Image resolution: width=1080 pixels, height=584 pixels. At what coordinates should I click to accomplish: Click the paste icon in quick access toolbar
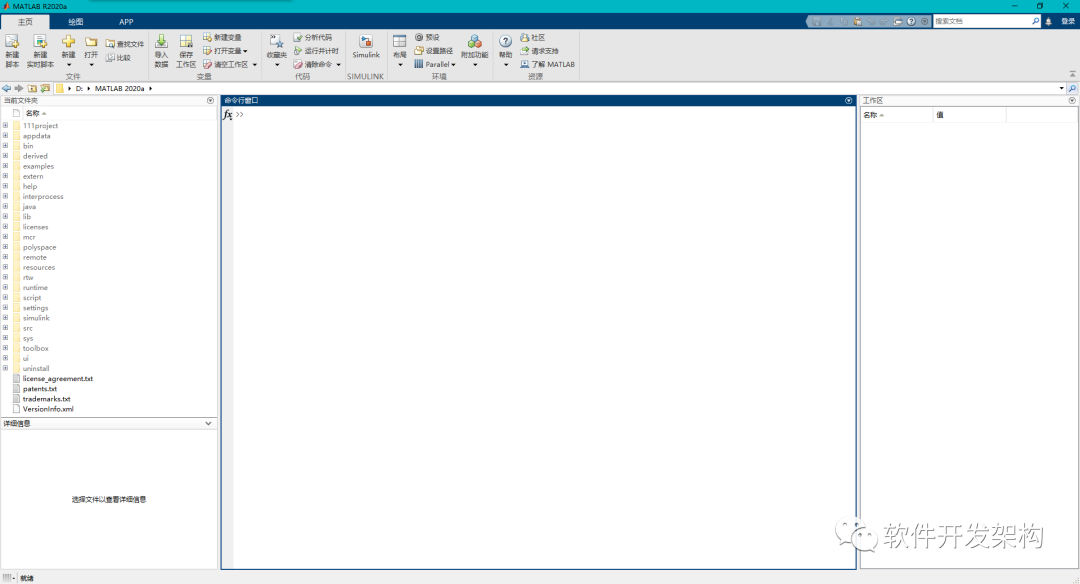tap(858, 21)
